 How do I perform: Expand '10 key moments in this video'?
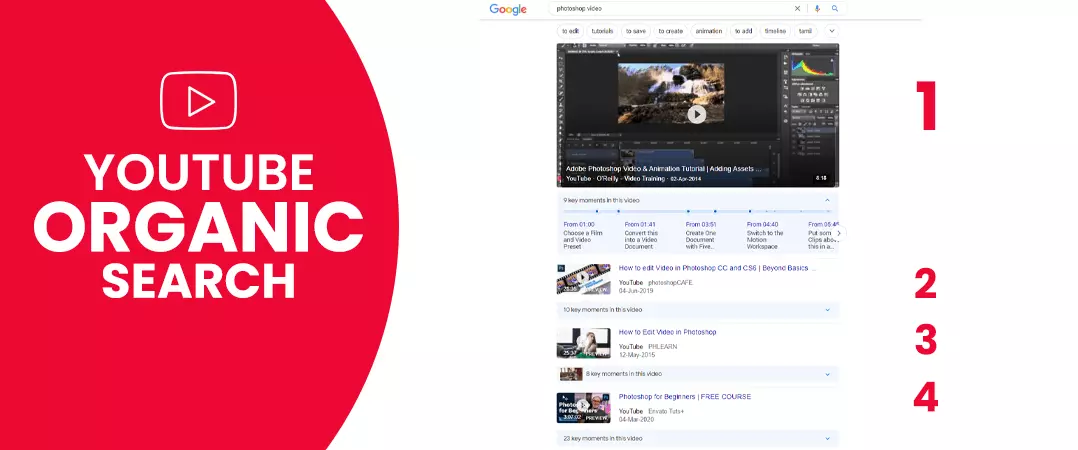click(697, 310)
